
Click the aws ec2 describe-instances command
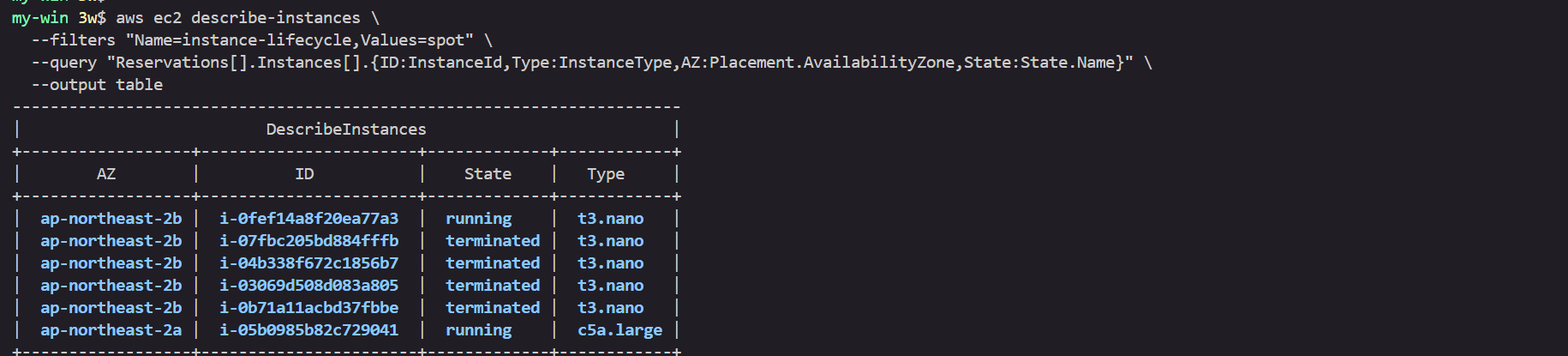pos(238,18)
